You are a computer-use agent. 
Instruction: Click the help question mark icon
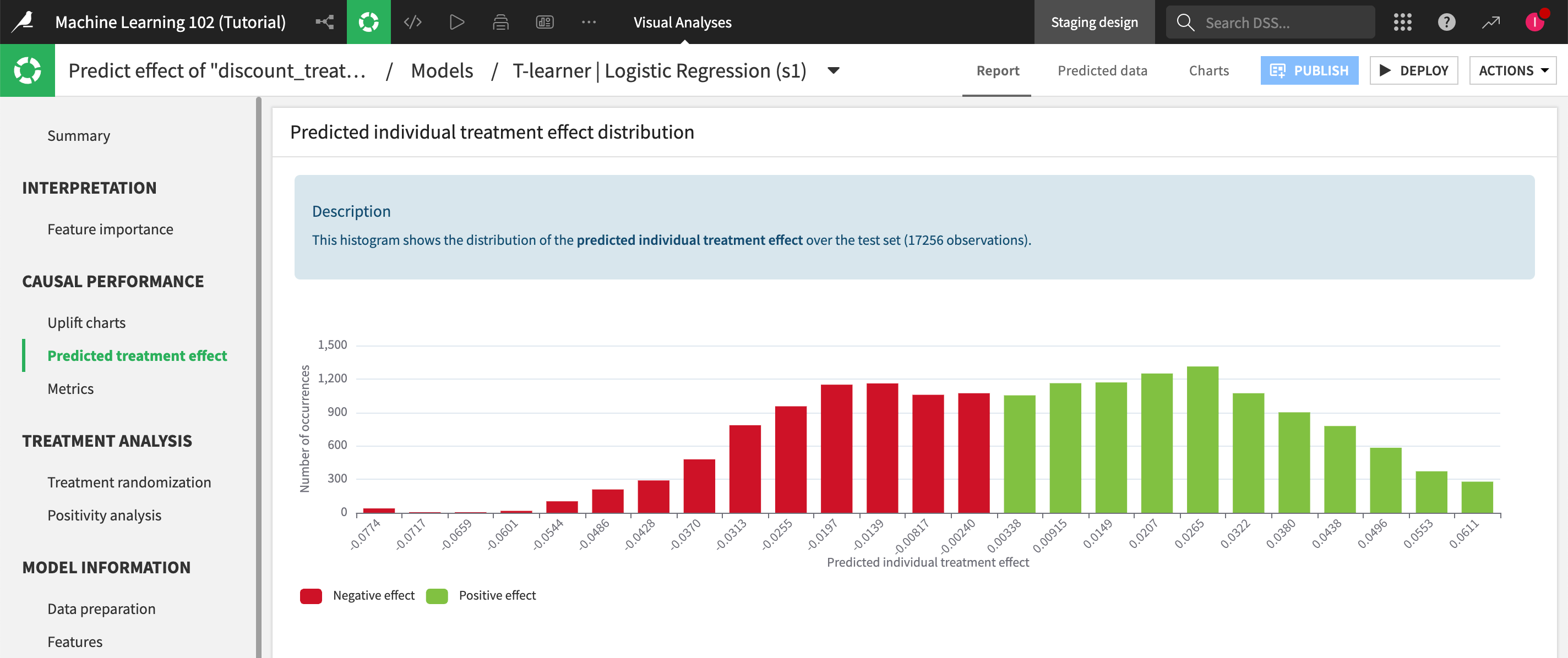coord(1447,22)
